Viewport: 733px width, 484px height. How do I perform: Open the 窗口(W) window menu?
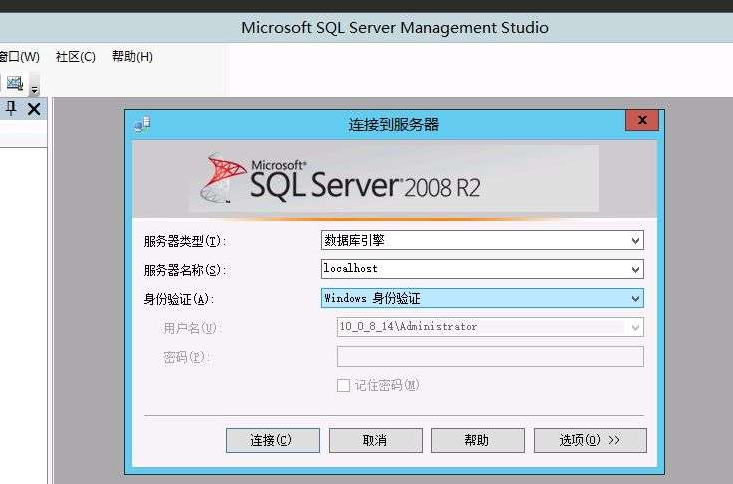pyautogui.click(x=20, y=57)
